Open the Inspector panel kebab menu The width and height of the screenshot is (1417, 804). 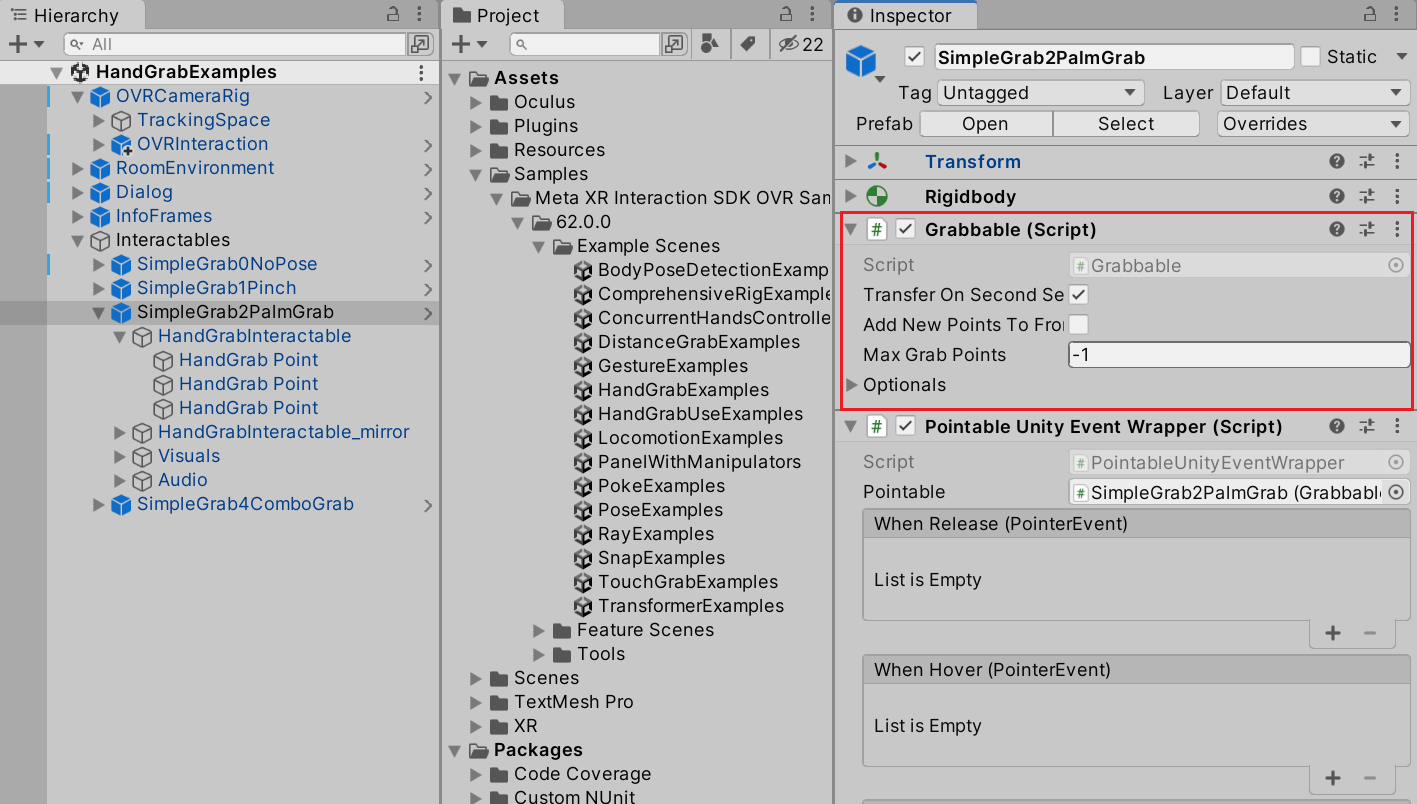click(1397, 15)
